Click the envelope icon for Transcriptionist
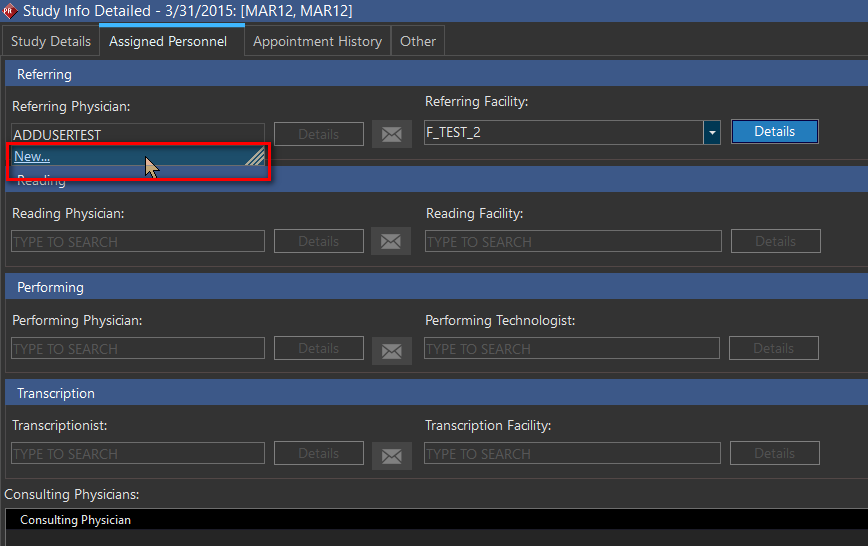The image size is (868, 546). point(391,455)
